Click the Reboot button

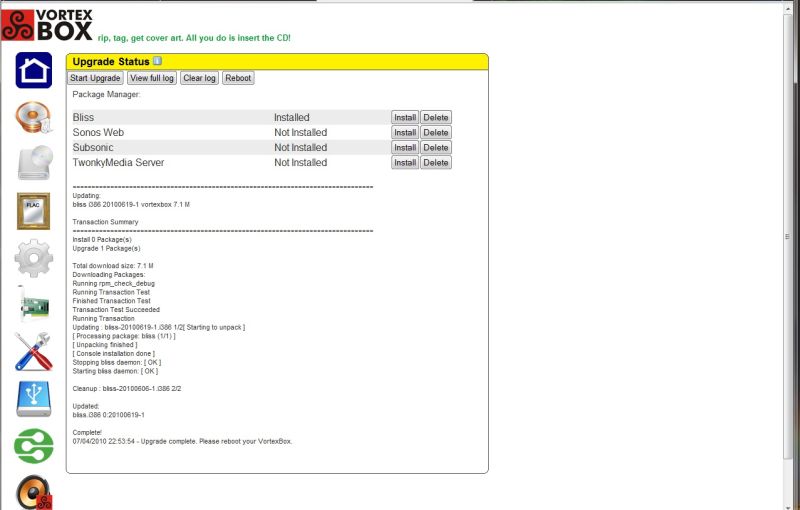238,78
